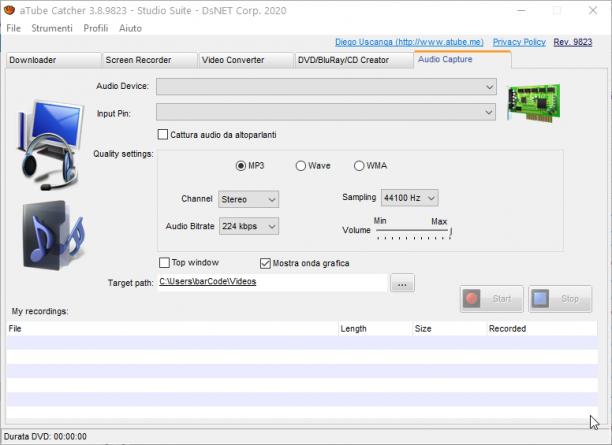
Task: Open the Strumenti menu
Action: [52, 28]
